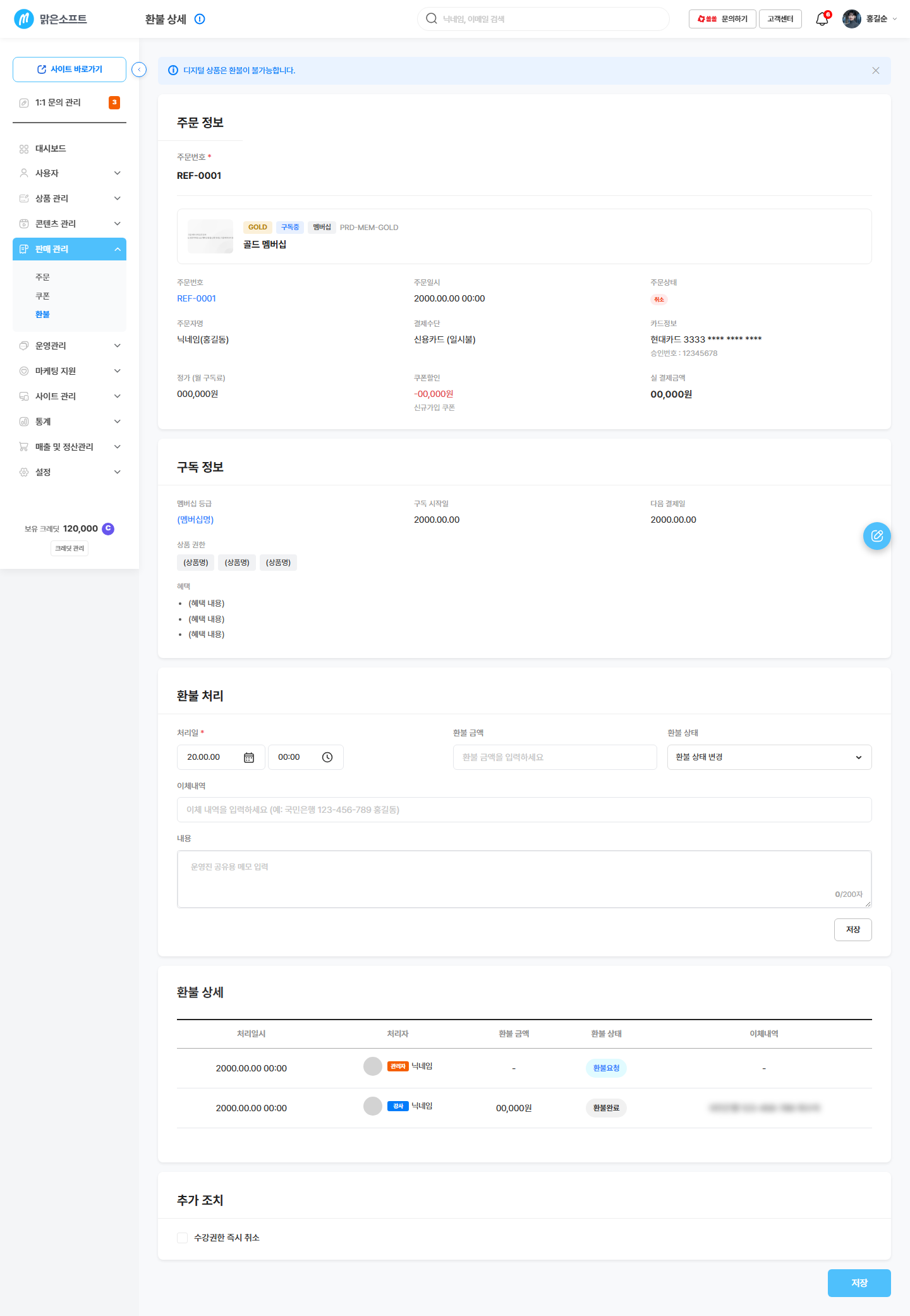Click the credit coin icon beside 120,000
The width and height of the screenshot is (910, 1316).
tap(108, 528)
